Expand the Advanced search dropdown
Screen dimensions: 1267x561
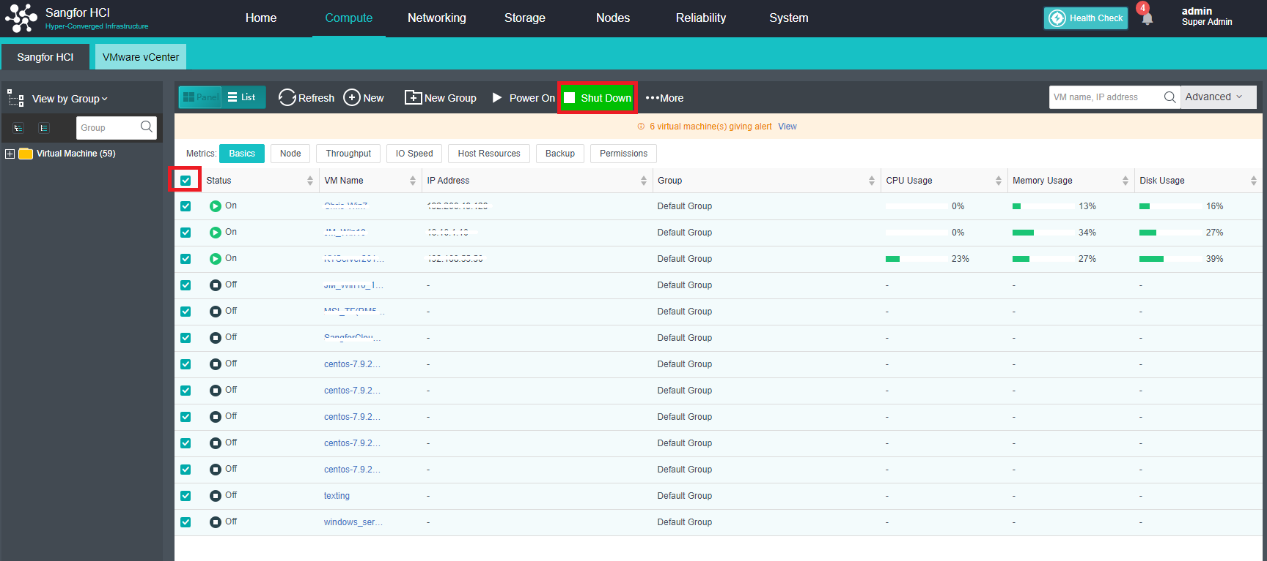click(x=1217, y=97)
